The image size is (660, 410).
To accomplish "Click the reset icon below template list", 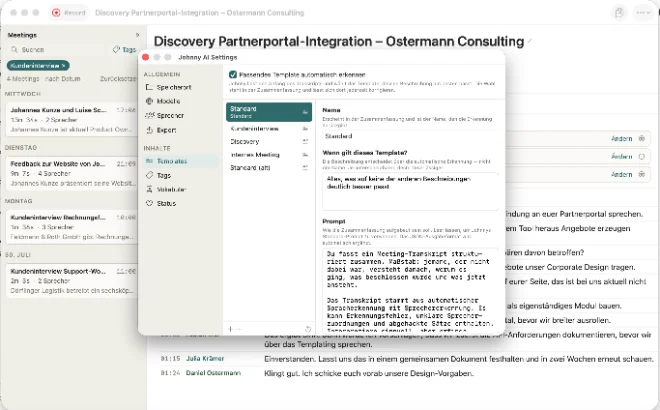I will (x=308, y=329).
